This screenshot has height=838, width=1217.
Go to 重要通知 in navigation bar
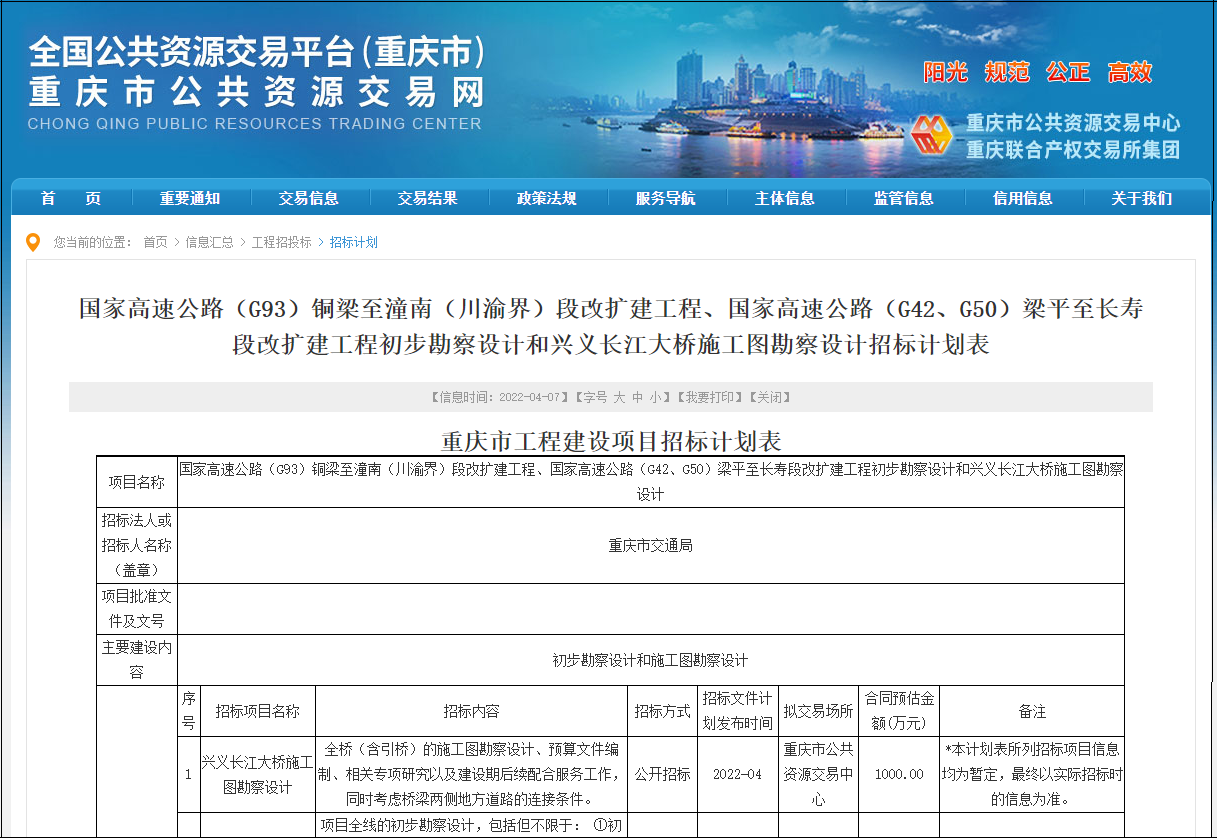click(x=190, y=199)
